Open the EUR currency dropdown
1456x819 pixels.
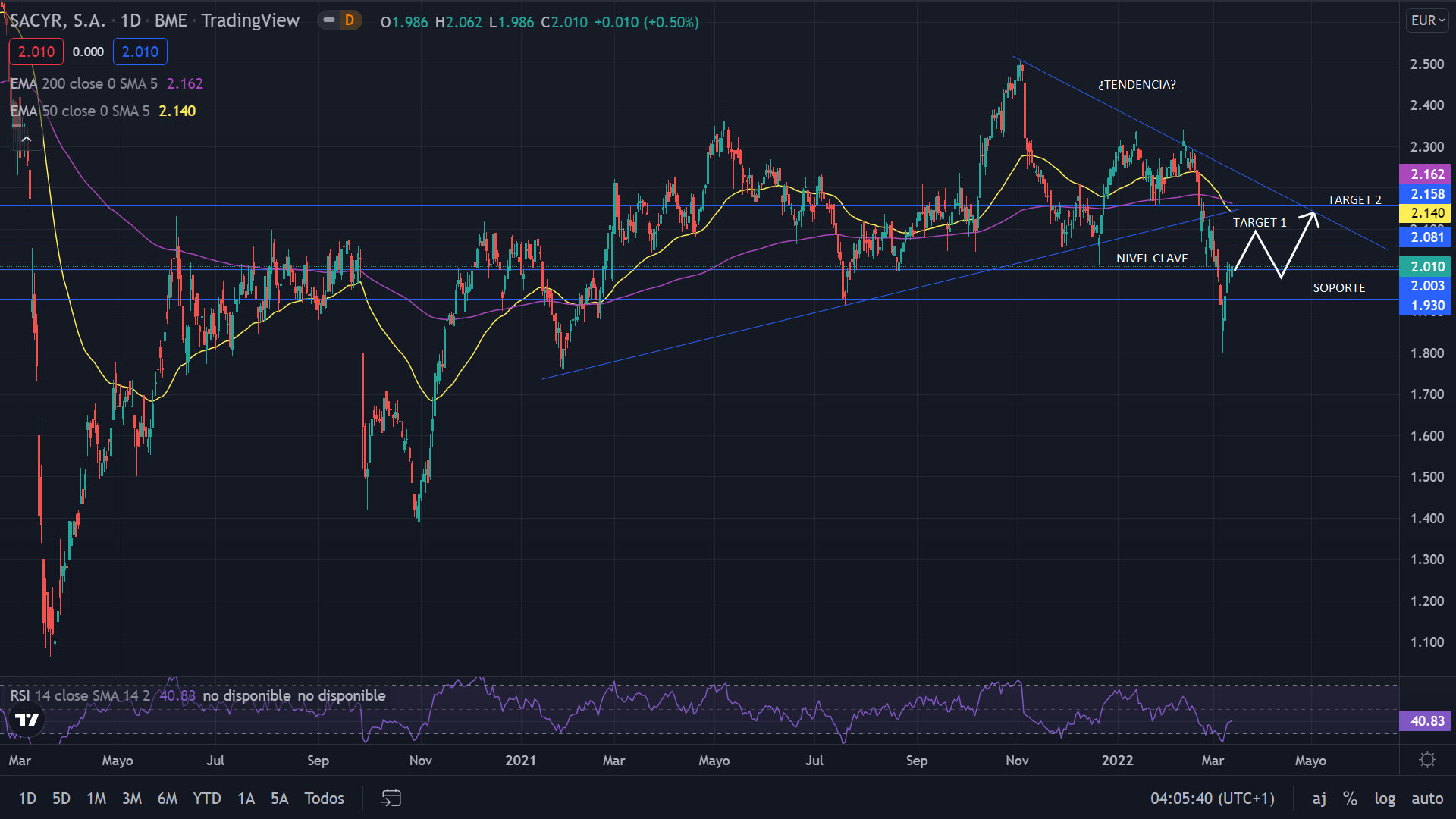tap(1427, 20)
